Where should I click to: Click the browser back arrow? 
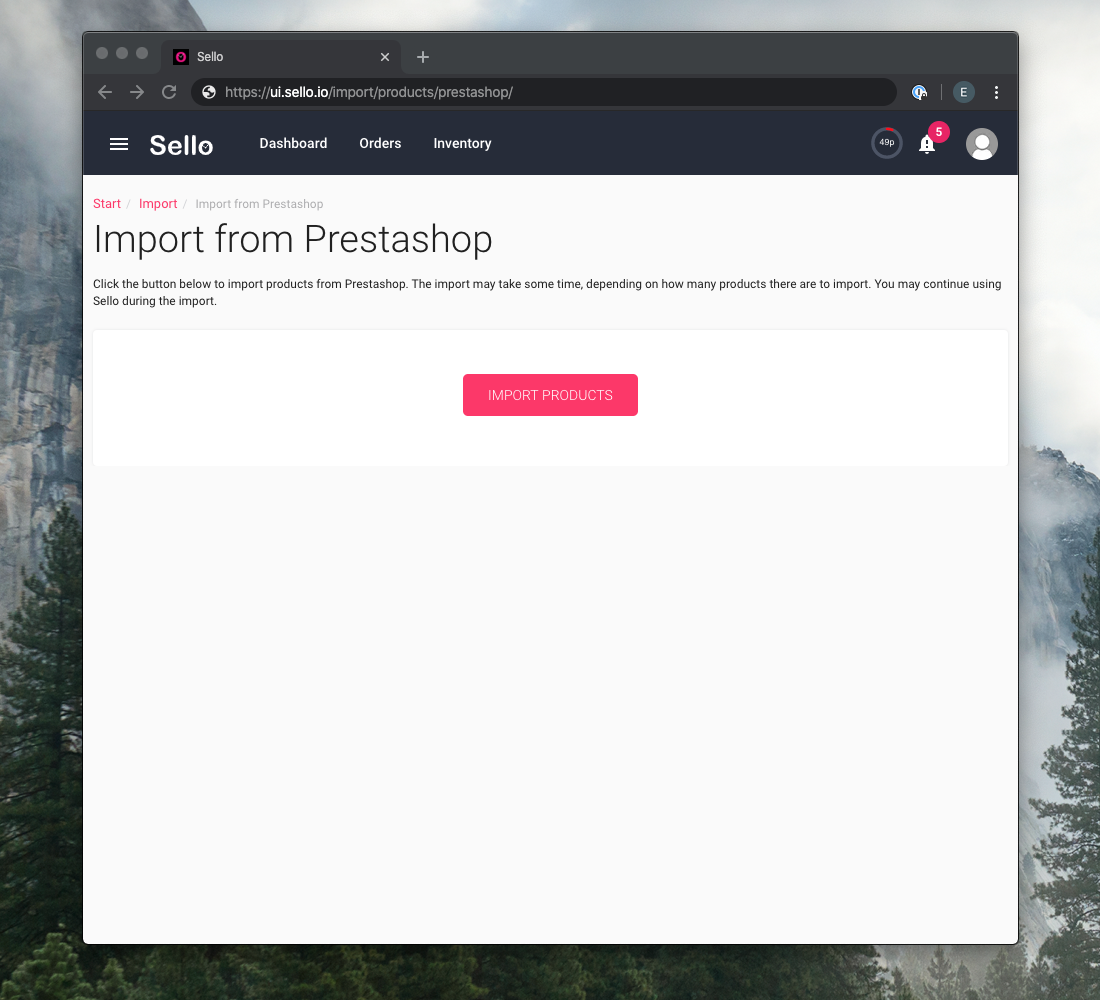point(105,92)
